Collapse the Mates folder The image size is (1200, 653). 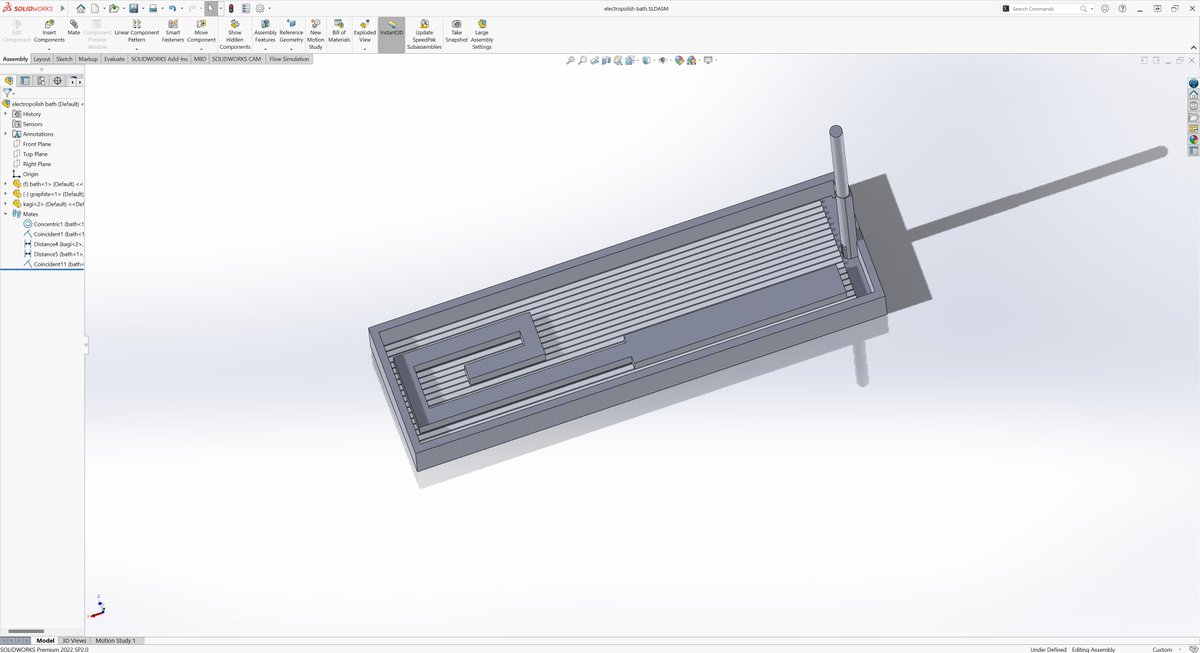5,214
